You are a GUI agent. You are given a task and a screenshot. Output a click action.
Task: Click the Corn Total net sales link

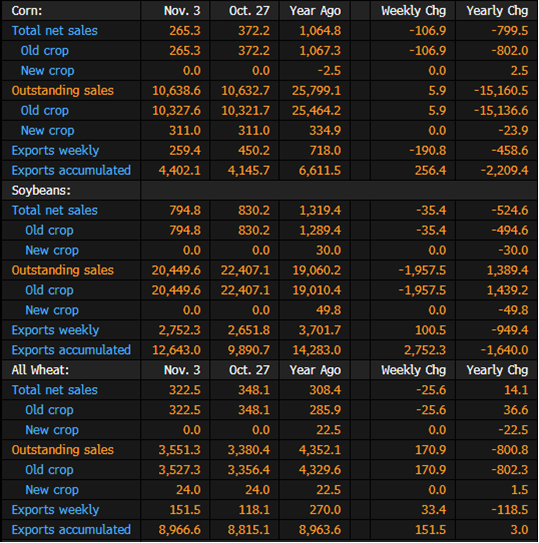coord(54,30)
